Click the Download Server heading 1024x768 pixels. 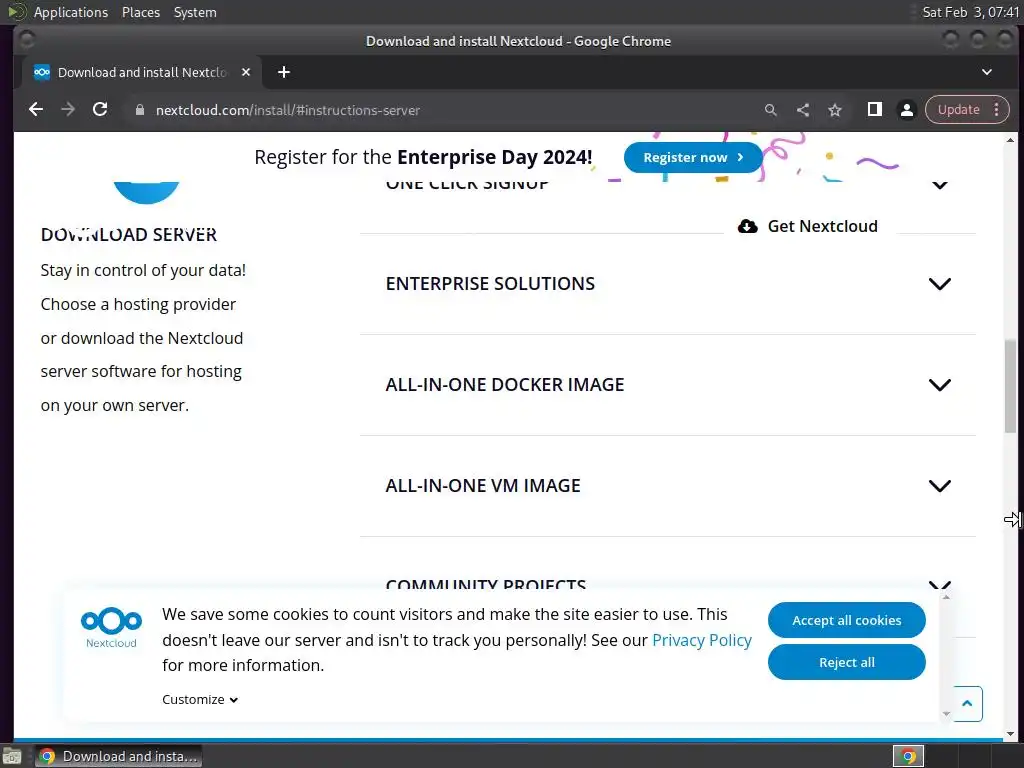pyautogui.click(x=129, y=234)
